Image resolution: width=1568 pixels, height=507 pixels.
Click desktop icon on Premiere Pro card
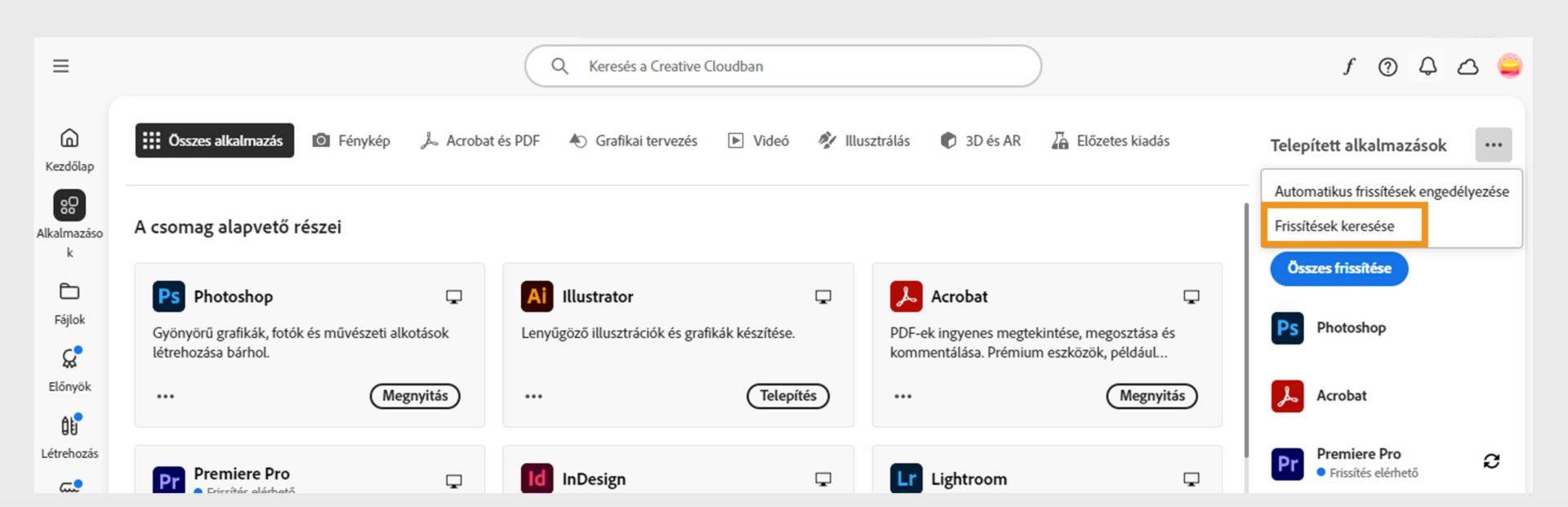click(454, 482)
